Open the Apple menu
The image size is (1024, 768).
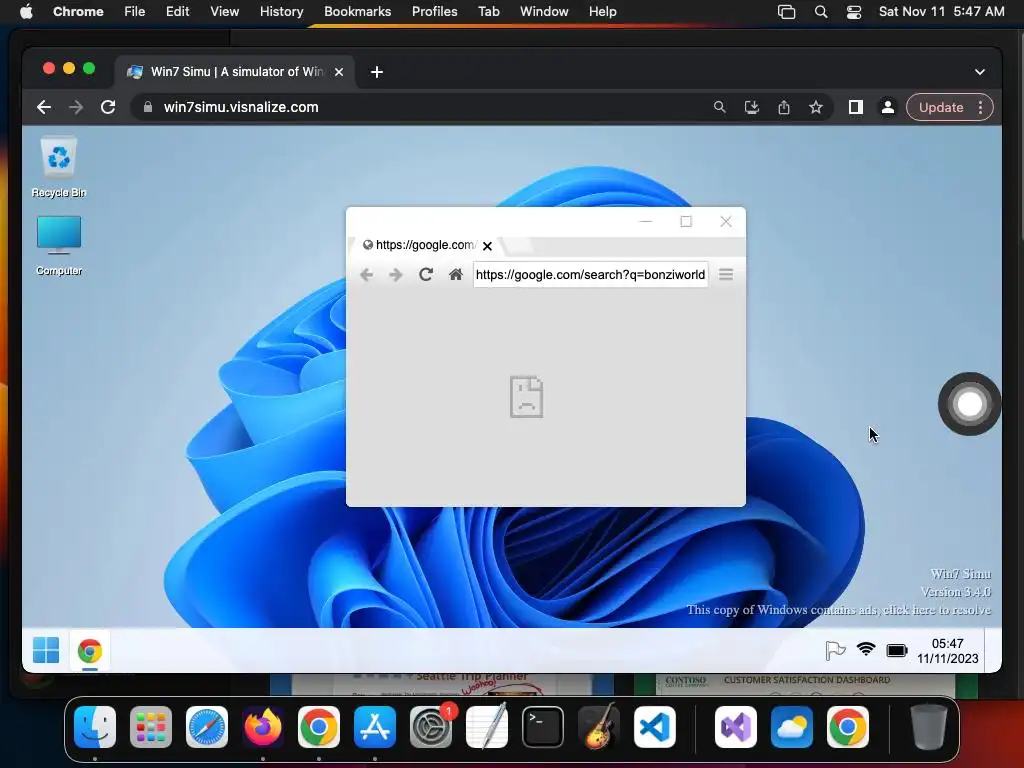pos(26,12)
